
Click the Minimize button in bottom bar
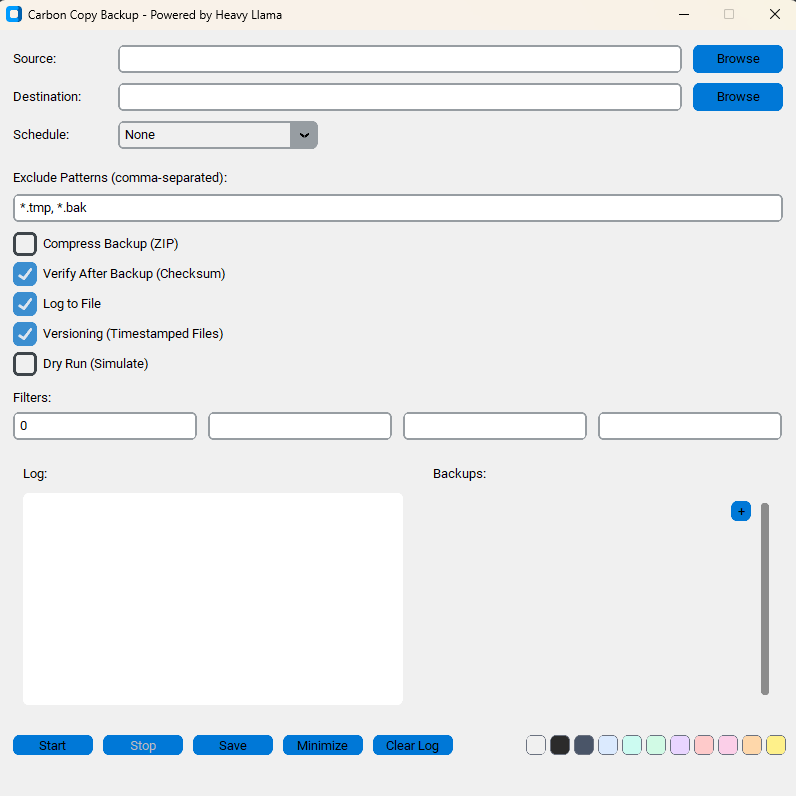coord(322,745)
